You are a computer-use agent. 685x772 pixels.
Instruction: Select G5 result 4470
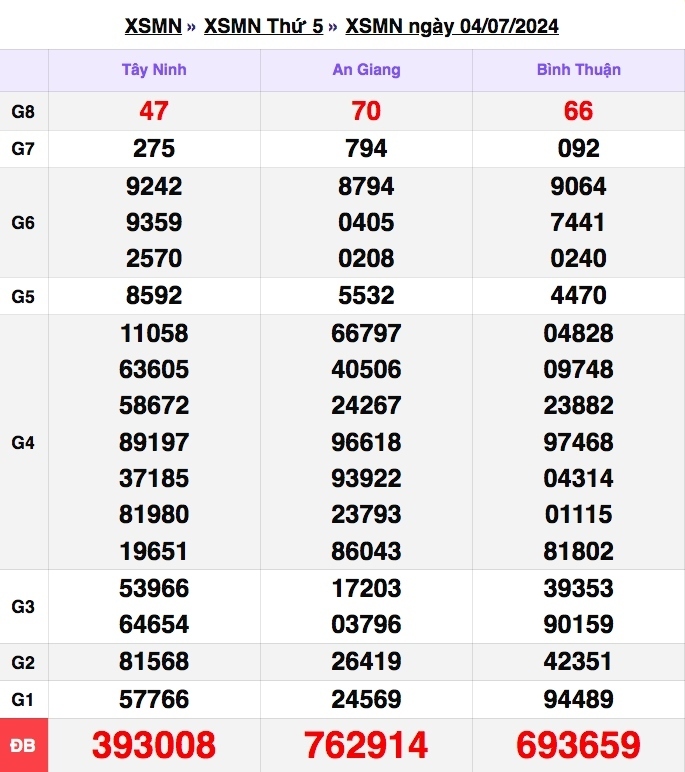click(x=578, y=295)
